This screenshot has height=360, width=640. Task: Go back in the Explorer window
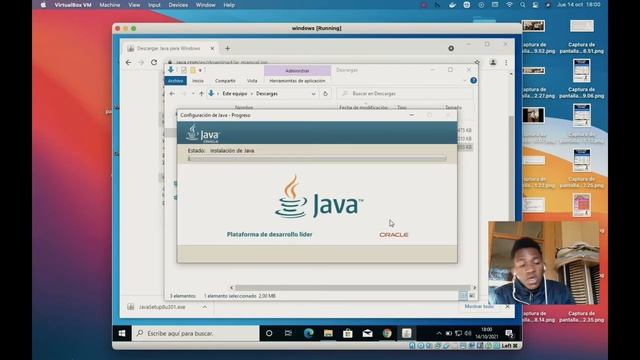pos(172,93)
